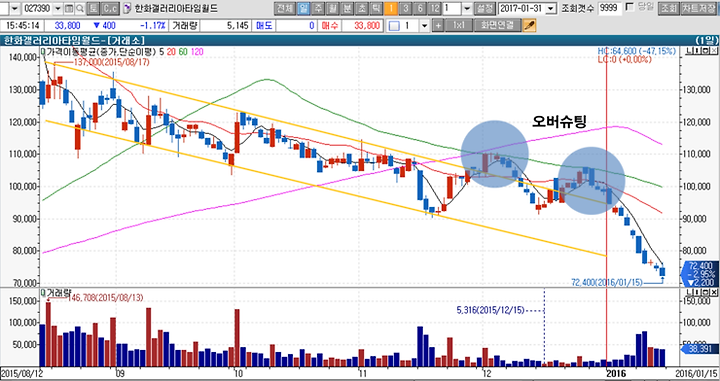This screenshot has width=720, height=381.
Task: Click the 1x1 layout button
Action: tap(459, 25)
